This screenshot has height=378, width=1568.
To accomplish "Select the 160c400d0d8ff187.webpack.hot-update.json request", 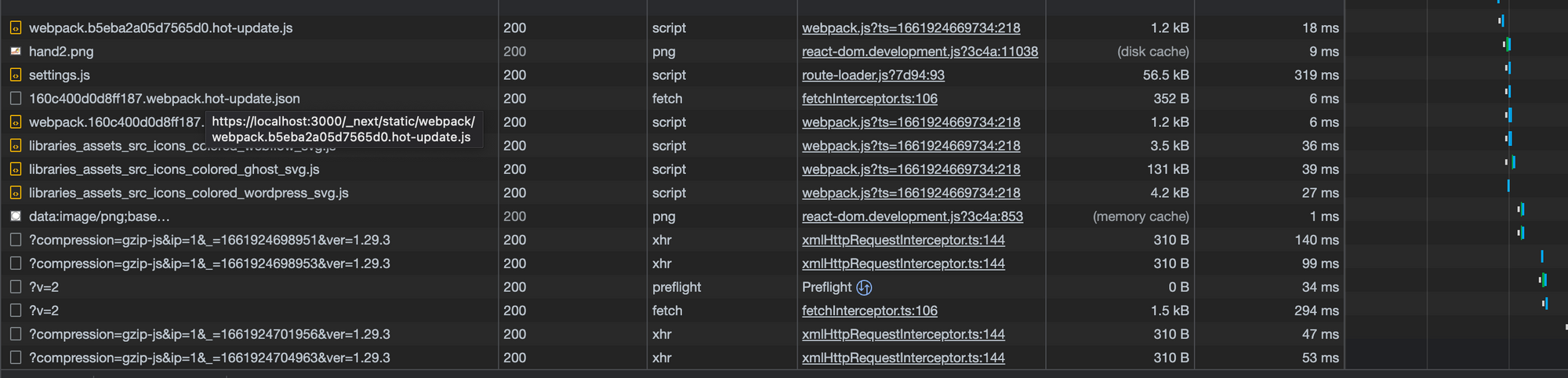I will (165, 99).
